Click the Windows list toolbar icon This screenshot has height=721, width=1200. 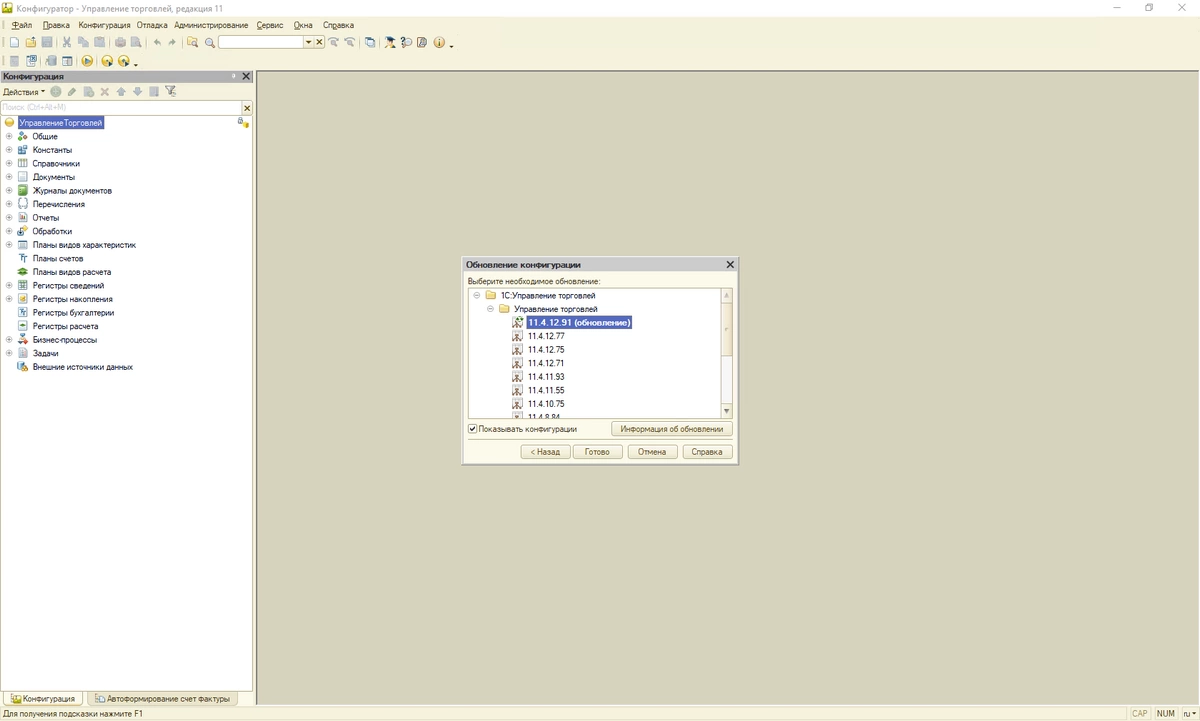coord(370,42)
